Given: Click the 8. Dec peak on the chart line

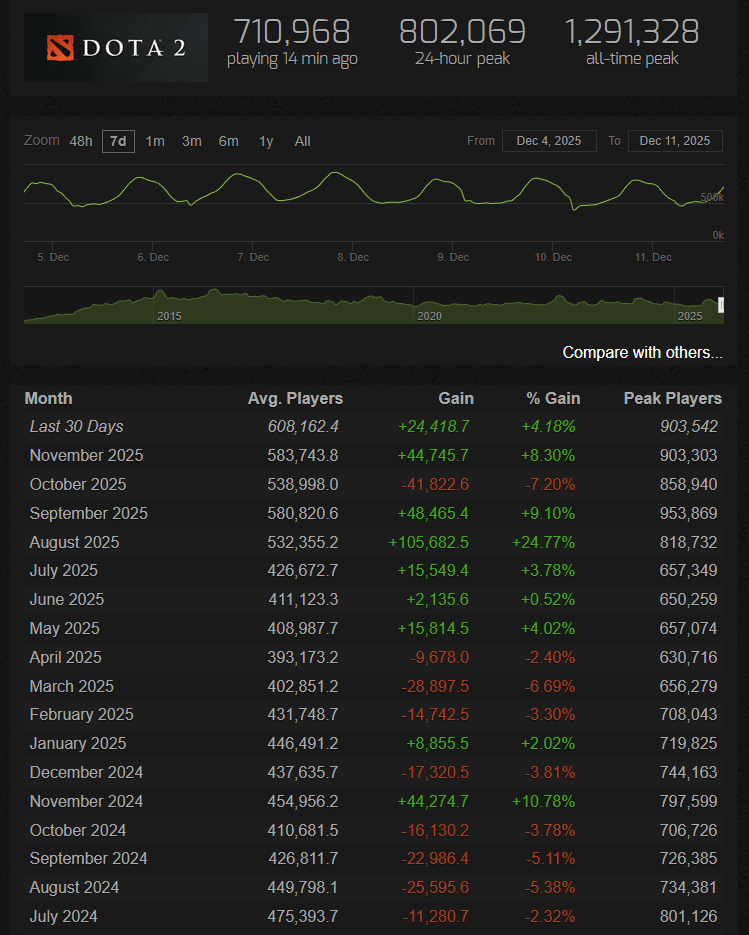Looking at the screenshot, I should (x=333, y=174).
